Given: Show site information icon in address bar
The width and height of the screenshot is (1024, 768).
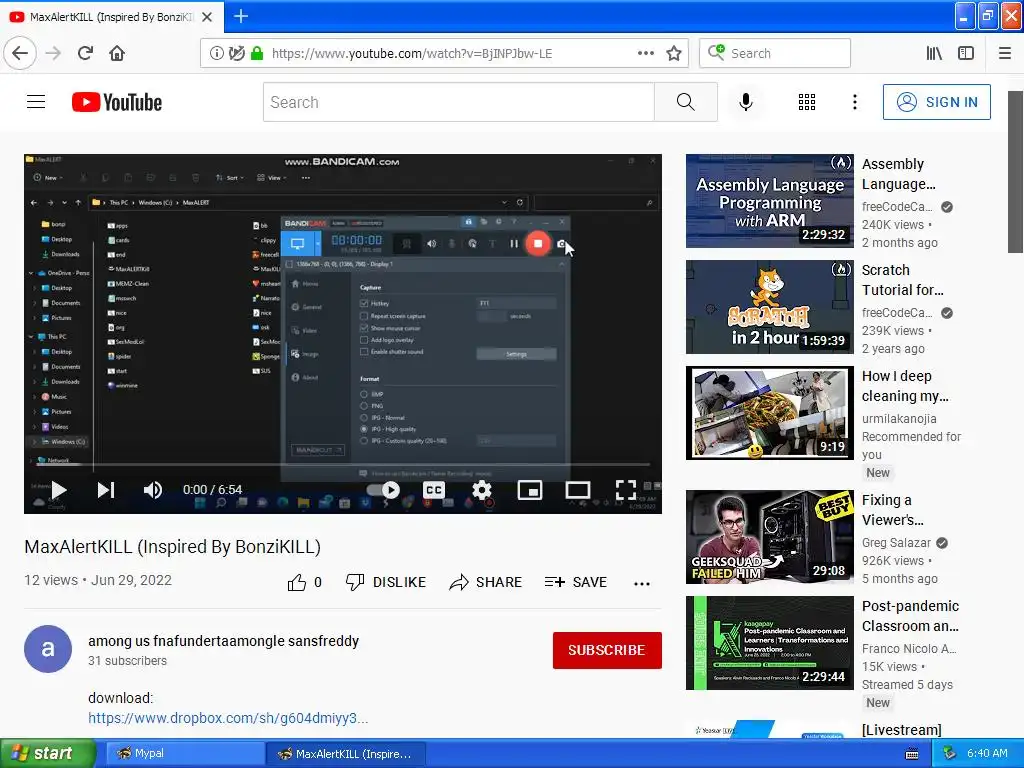Looking at the screenshot, I should point(216,54).
